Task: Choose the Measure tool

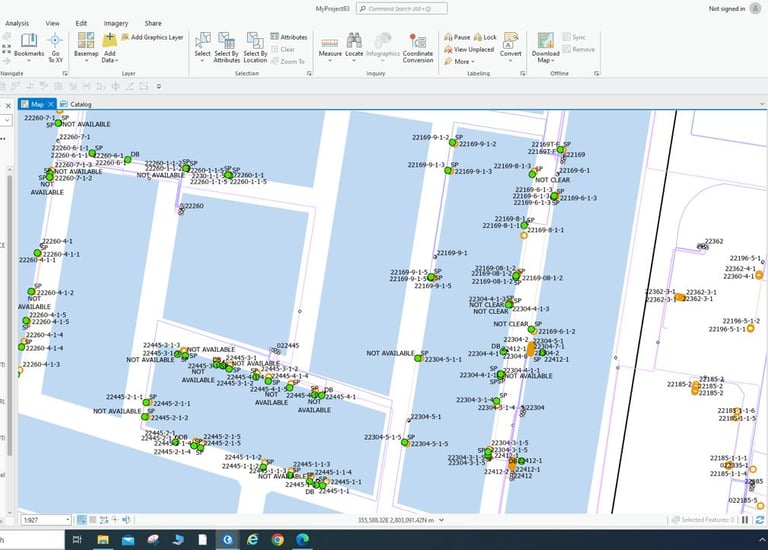Action: (x=330, y=45)
